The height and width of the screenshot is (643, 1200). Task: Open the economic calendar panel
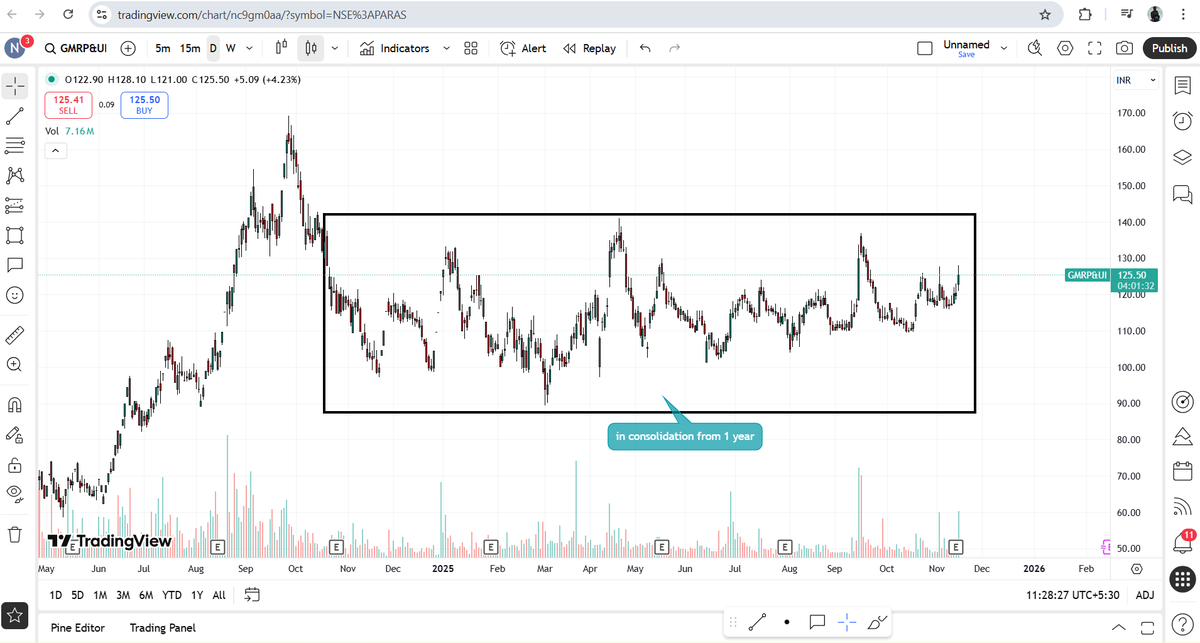(x=1182, y=471)
